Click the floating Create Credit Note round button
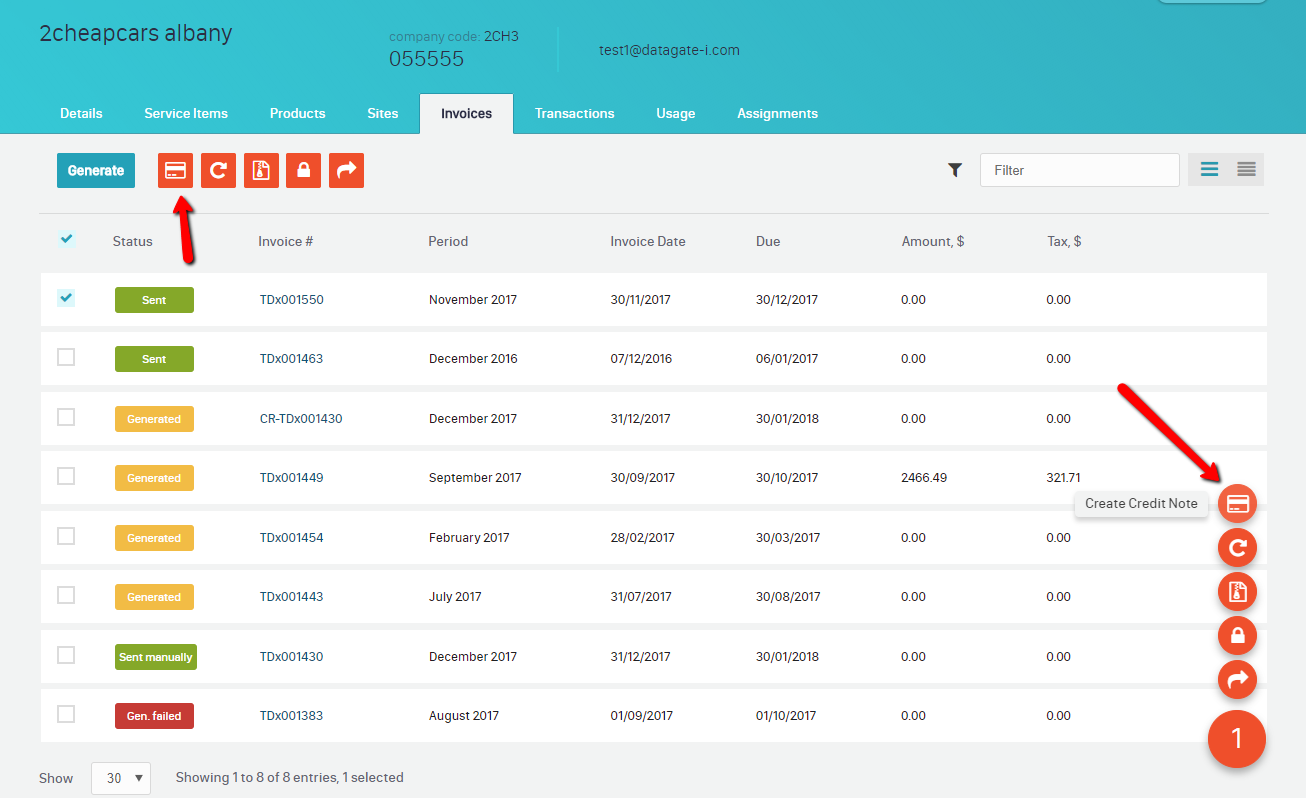1306x798 pixels. coord(1237,503)
